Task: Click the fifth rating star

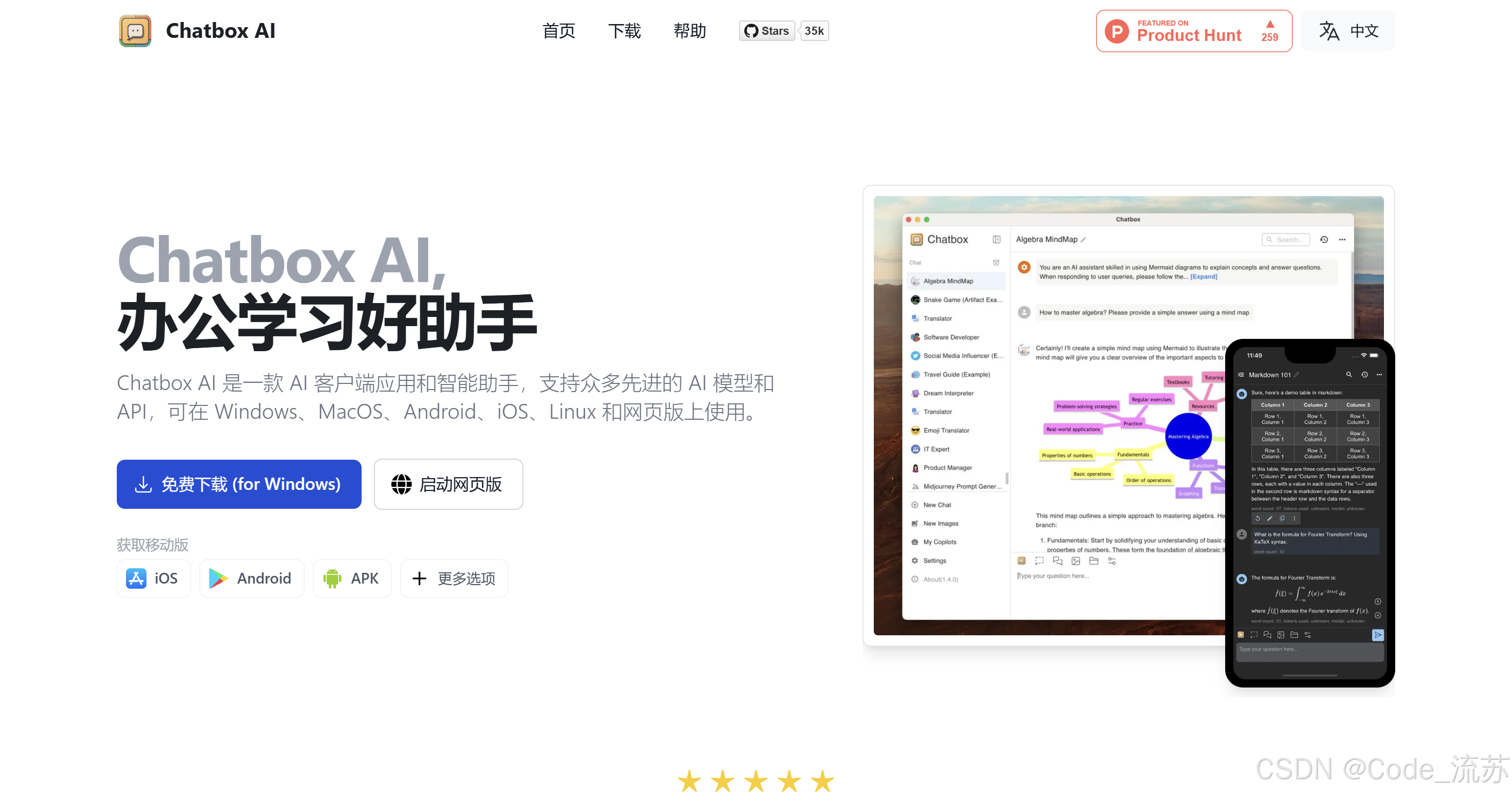Action: click(823, 781)
